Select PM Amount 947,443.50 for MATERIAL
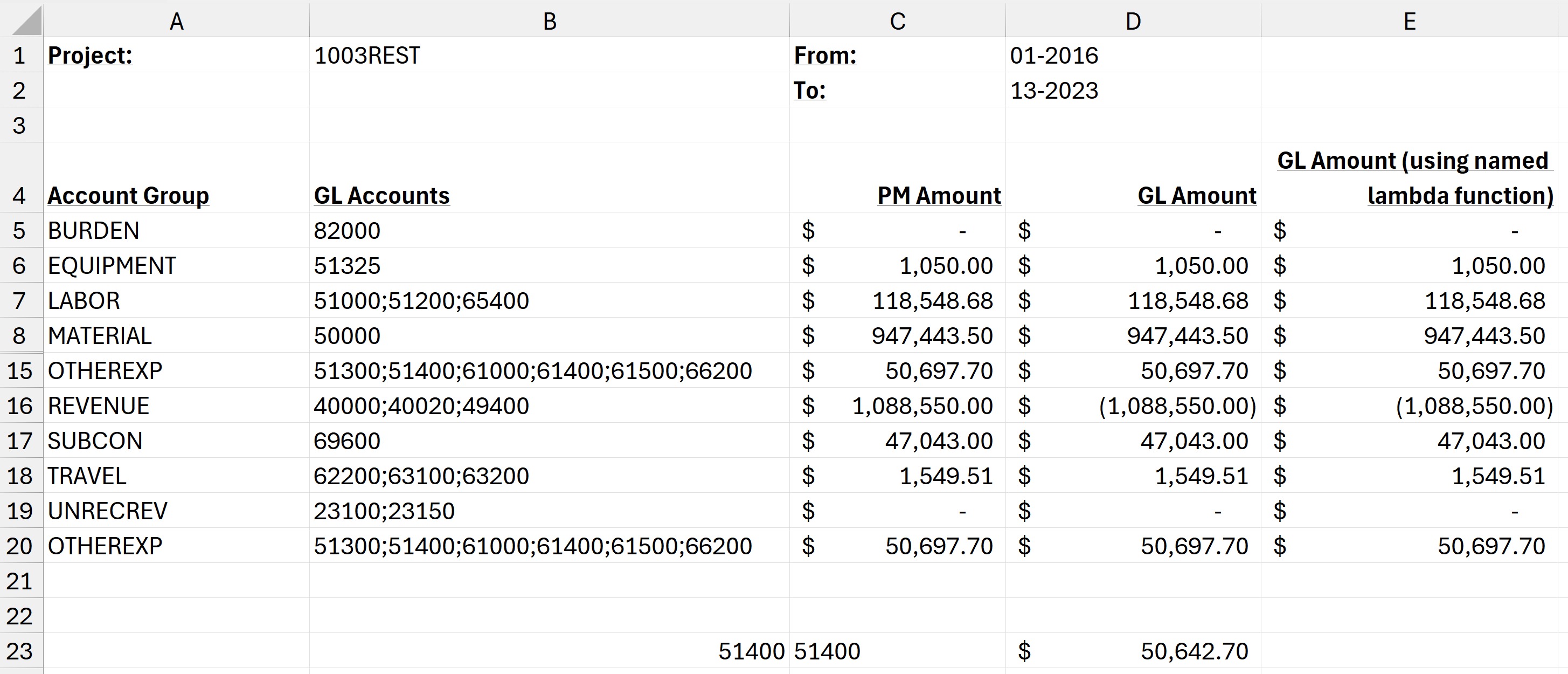 click(x=898, y=335)
